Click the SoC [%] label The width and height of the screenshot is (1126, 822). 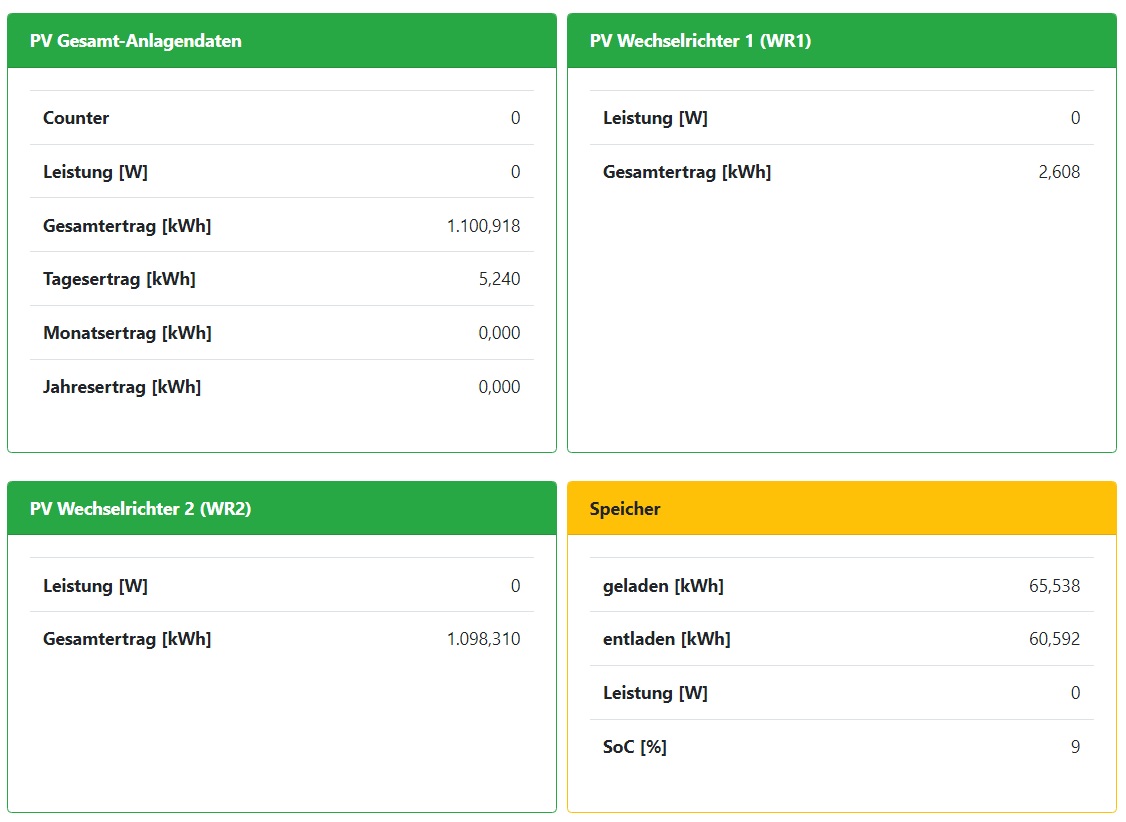pyautogui.click(x=634, y=747)
